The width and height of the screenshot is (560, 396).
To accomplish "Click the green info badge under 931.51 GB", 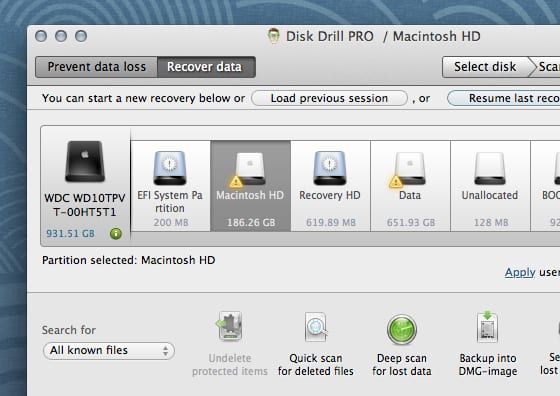I will pyautogui.click(x=116, y=234).
